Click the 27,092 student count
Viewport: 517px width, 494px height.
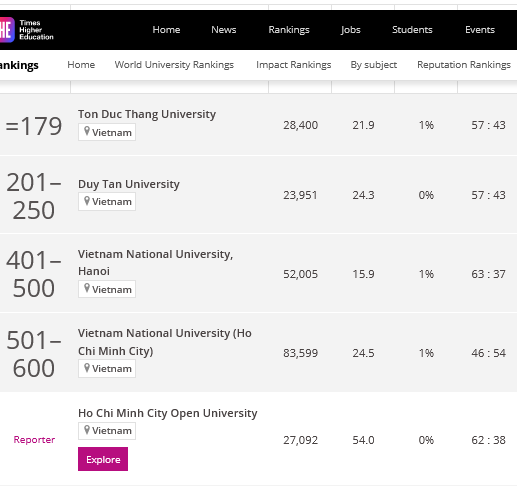pyautogui.click(x=300, y=440)
